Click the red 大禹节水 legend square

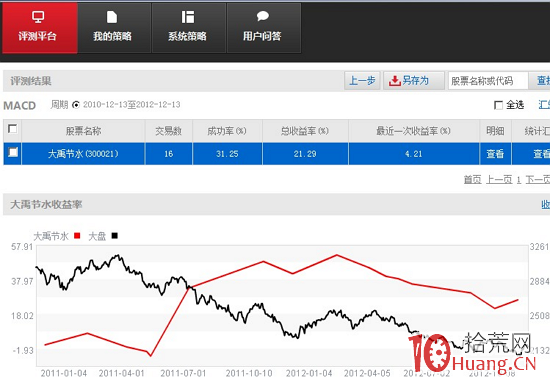[77, 236]
